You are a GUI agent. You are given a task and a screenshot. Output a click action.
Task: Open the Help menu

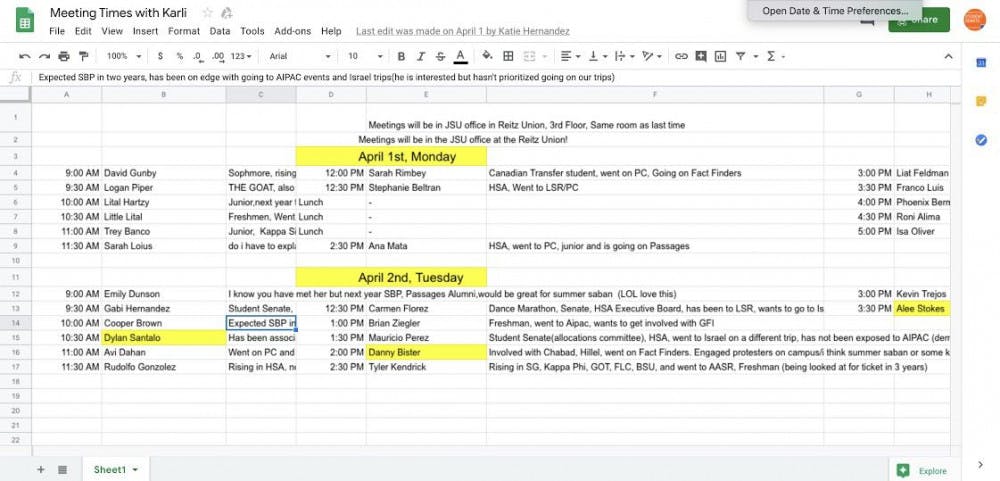[x=331, y=31]
